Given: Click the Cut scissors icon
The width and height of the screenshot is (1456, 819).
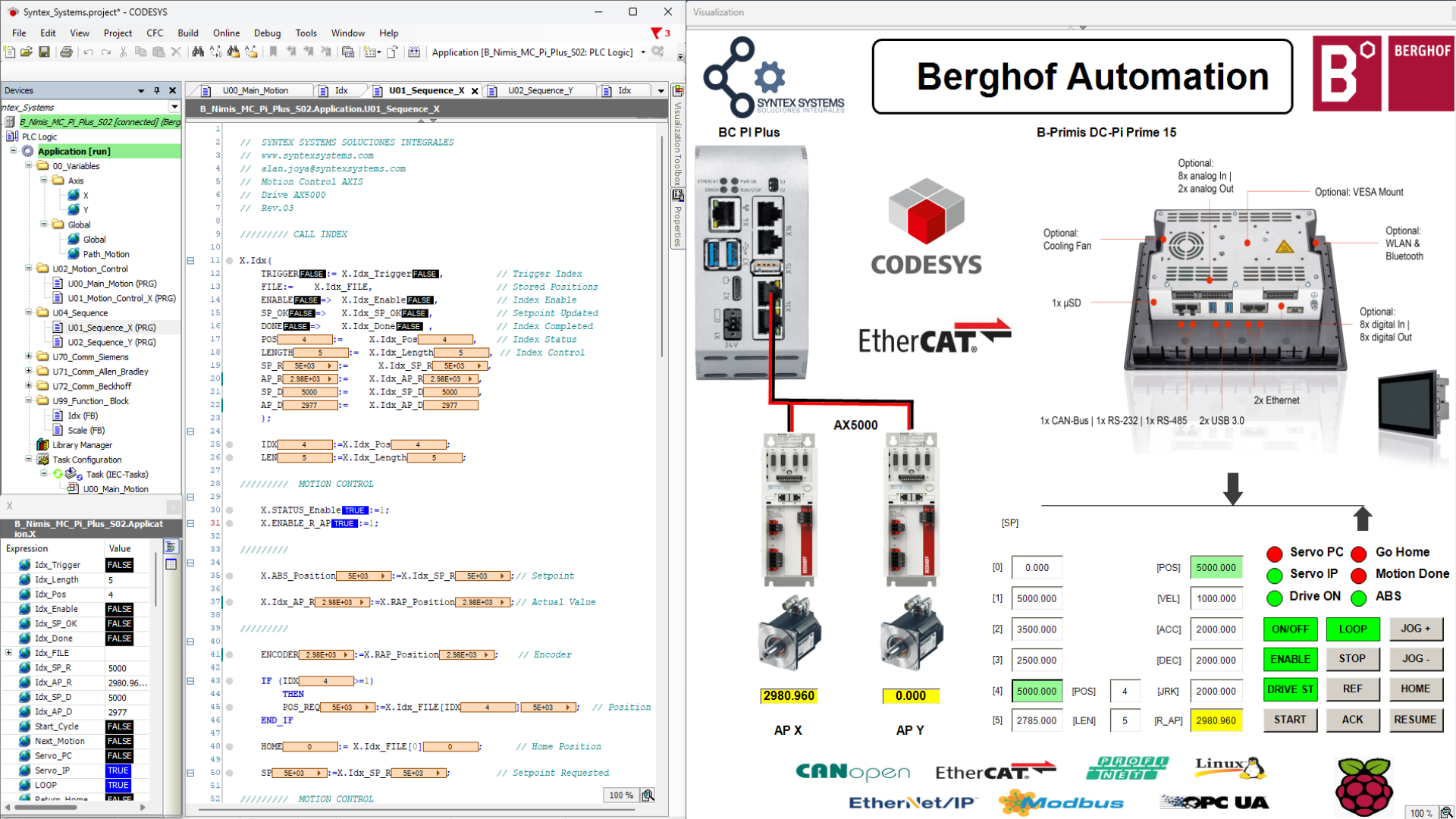Looking at the screenshot, I should pos(124,52).
